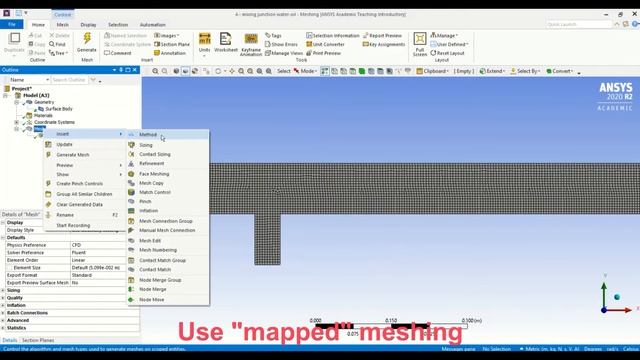Click Print Preview in Tools
Screen dimensions: 640x360
(323, 53)
